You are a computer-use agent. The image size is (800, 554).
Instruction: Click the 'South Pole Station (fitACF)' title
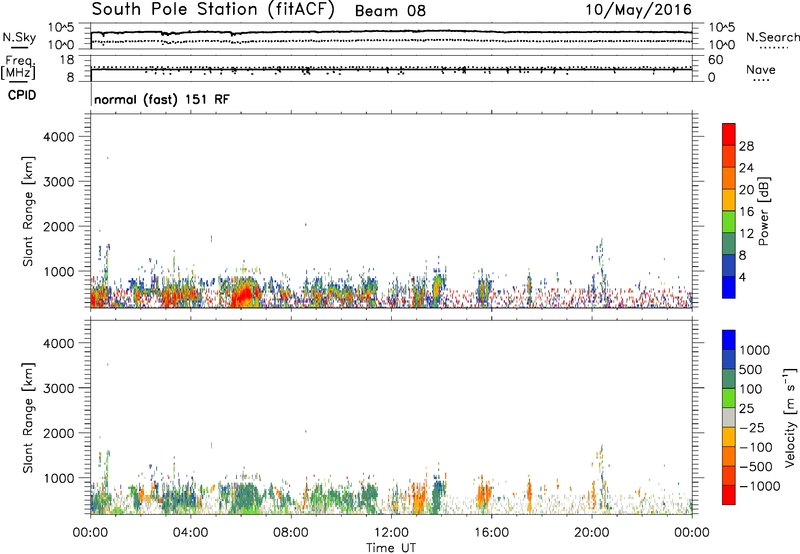[x=213, y=9]
